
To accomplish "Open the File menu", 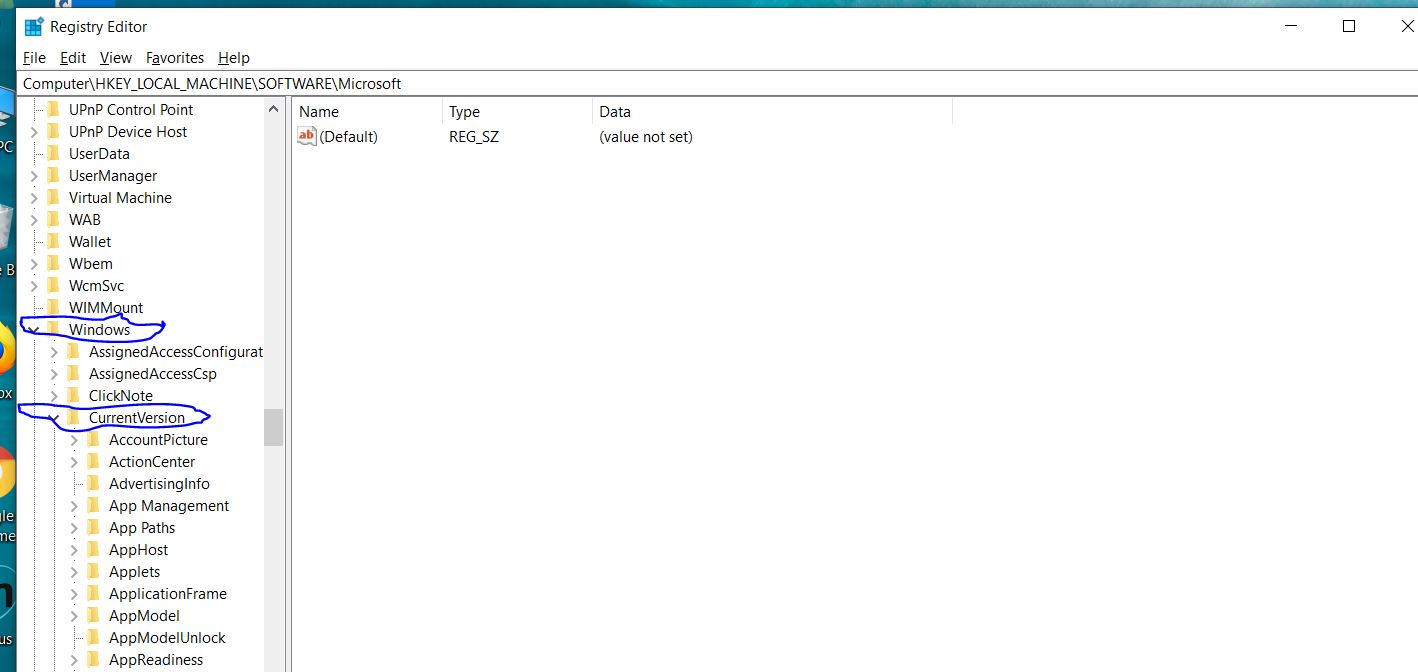I will coord(34,58).
